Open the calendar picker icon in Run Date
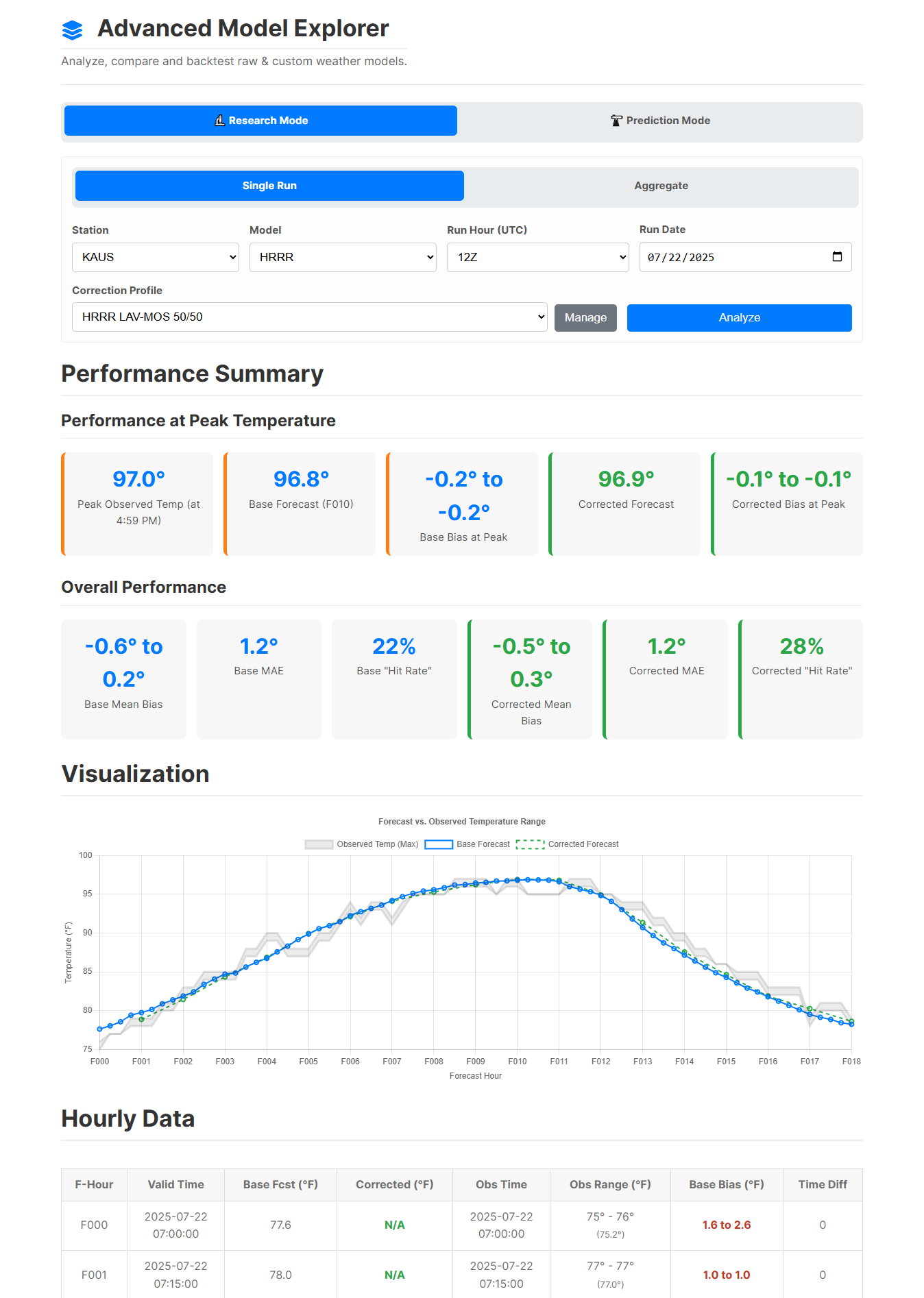 point(837,257)
